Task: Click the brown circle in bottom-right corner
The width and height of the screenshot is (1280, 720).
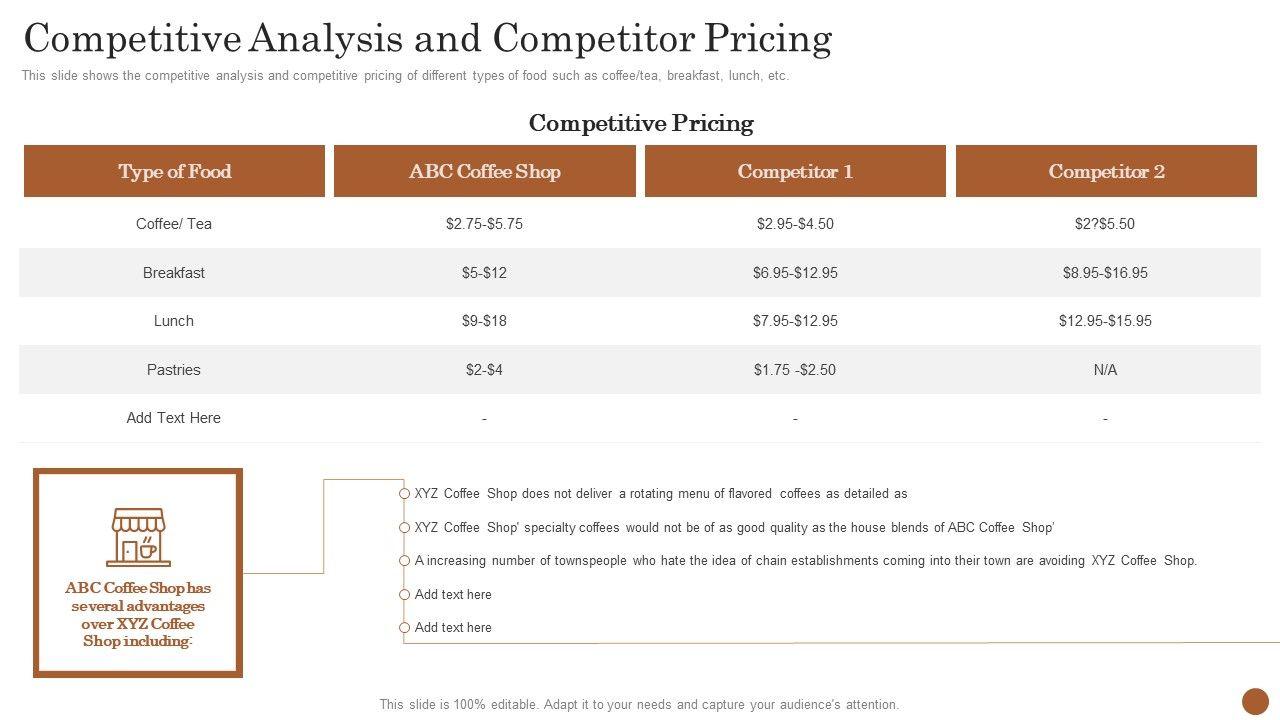Action: click(1255, 701)
